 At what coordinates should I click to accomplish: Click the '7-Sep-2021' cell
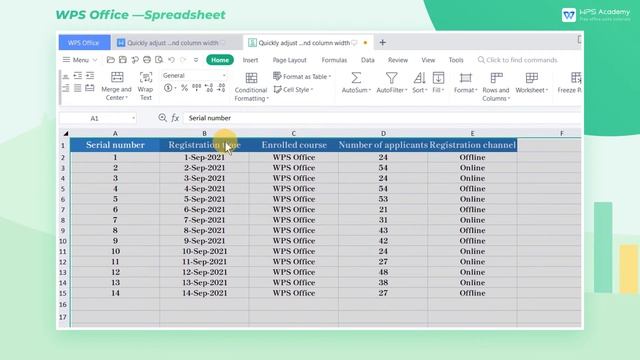[x=204, y=220]
